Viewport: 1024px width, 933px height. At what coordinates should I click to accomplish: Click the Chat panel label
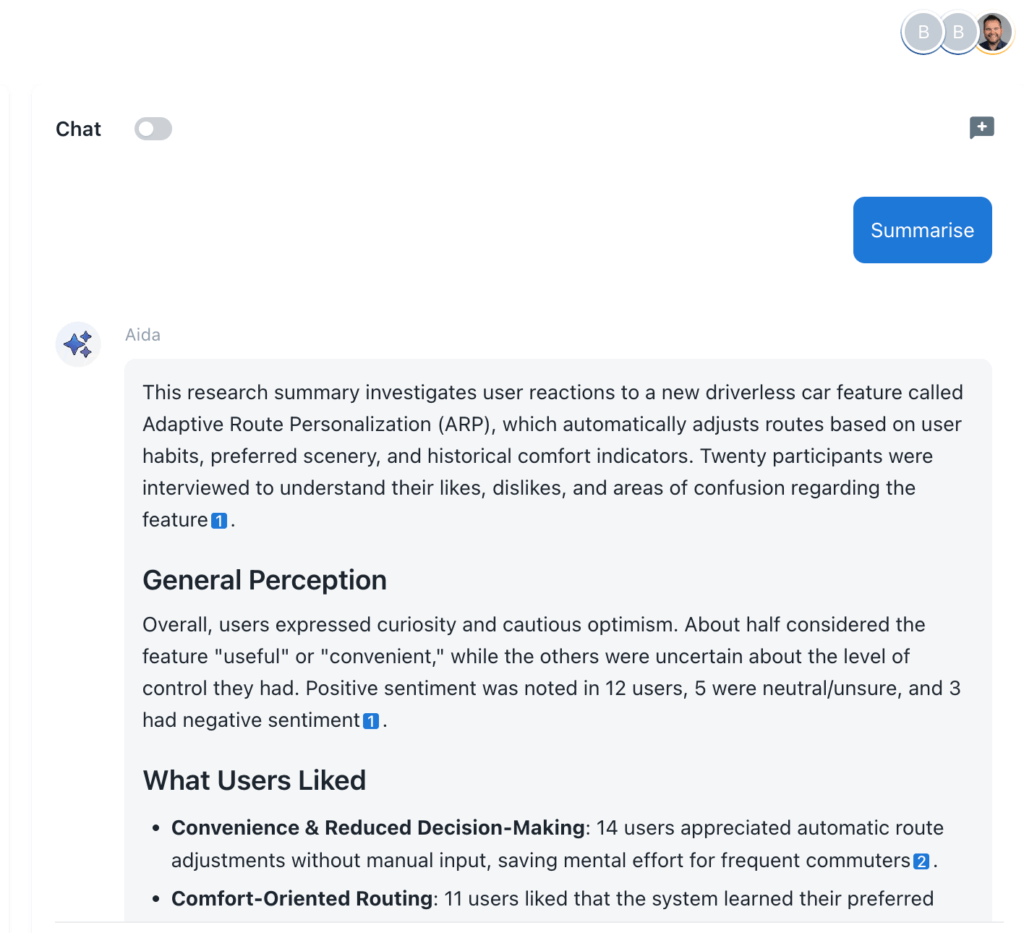pos(78,129)
